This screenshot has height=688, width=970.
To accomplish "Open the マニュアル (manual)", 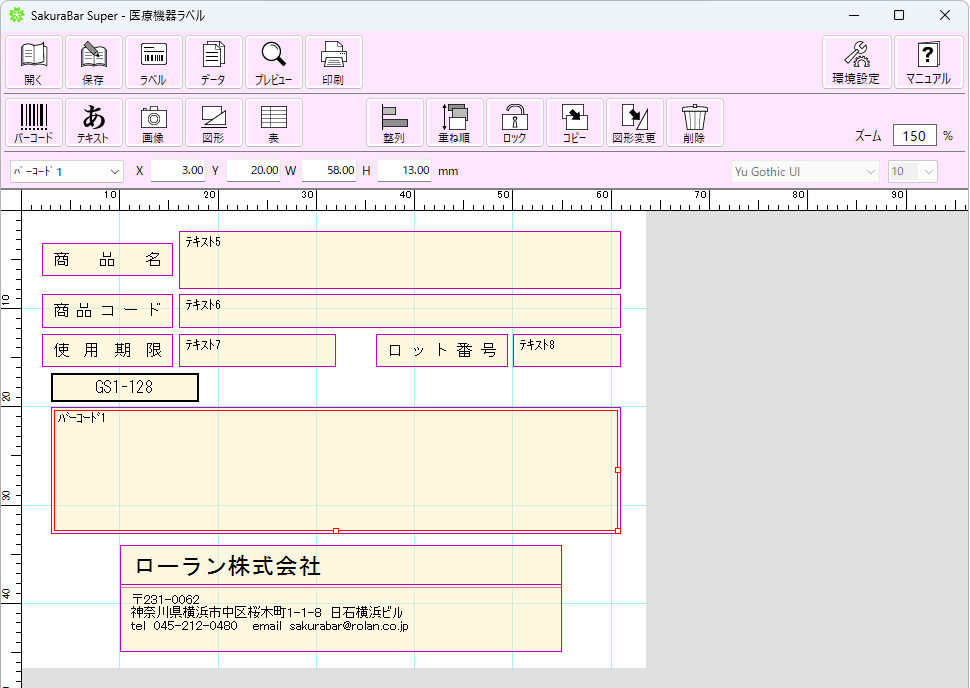I will pyautogui.click(x=929, y=61).
